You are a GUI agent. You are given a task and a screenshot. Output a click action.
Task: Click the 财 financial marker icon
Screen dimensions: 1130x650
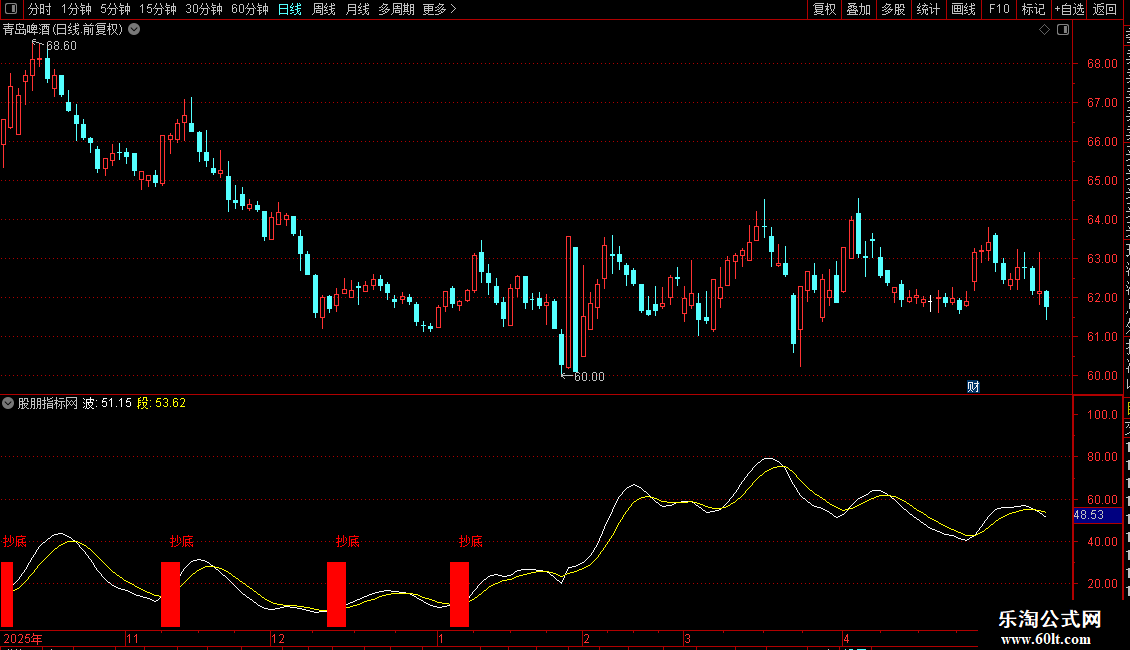(973, 387)
